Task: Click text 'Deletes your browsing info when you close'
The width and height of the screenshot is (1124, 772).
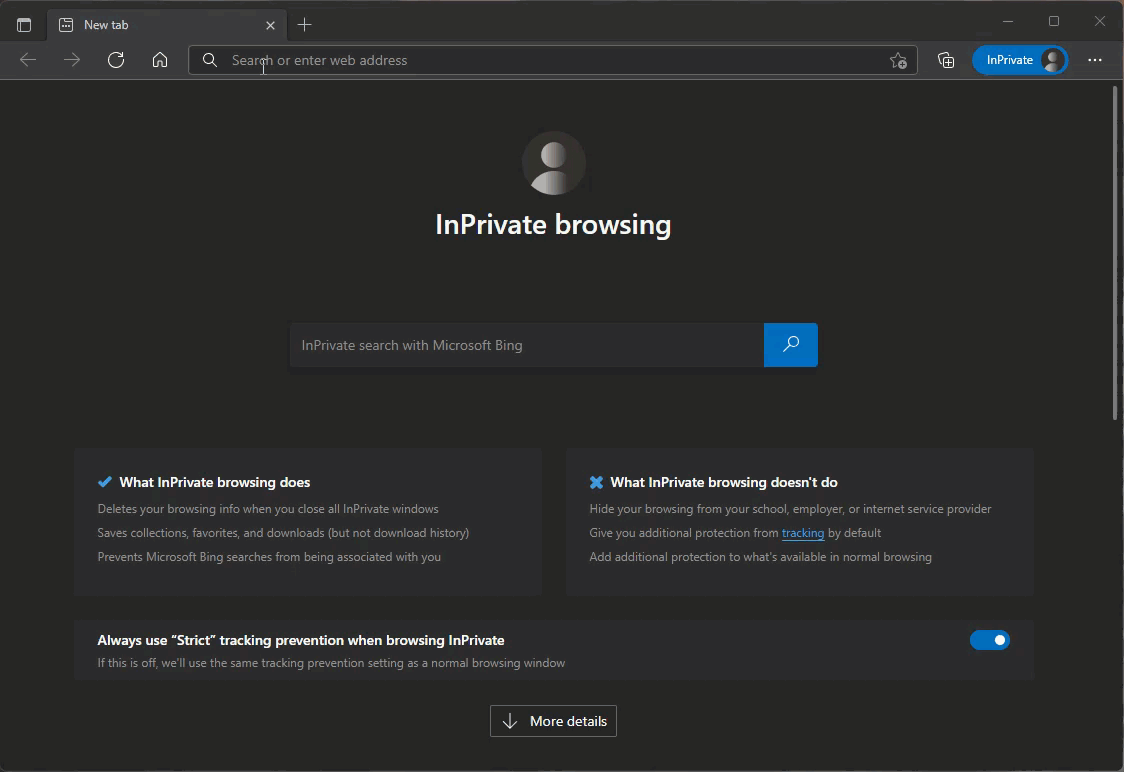Action: click(268, 509)
